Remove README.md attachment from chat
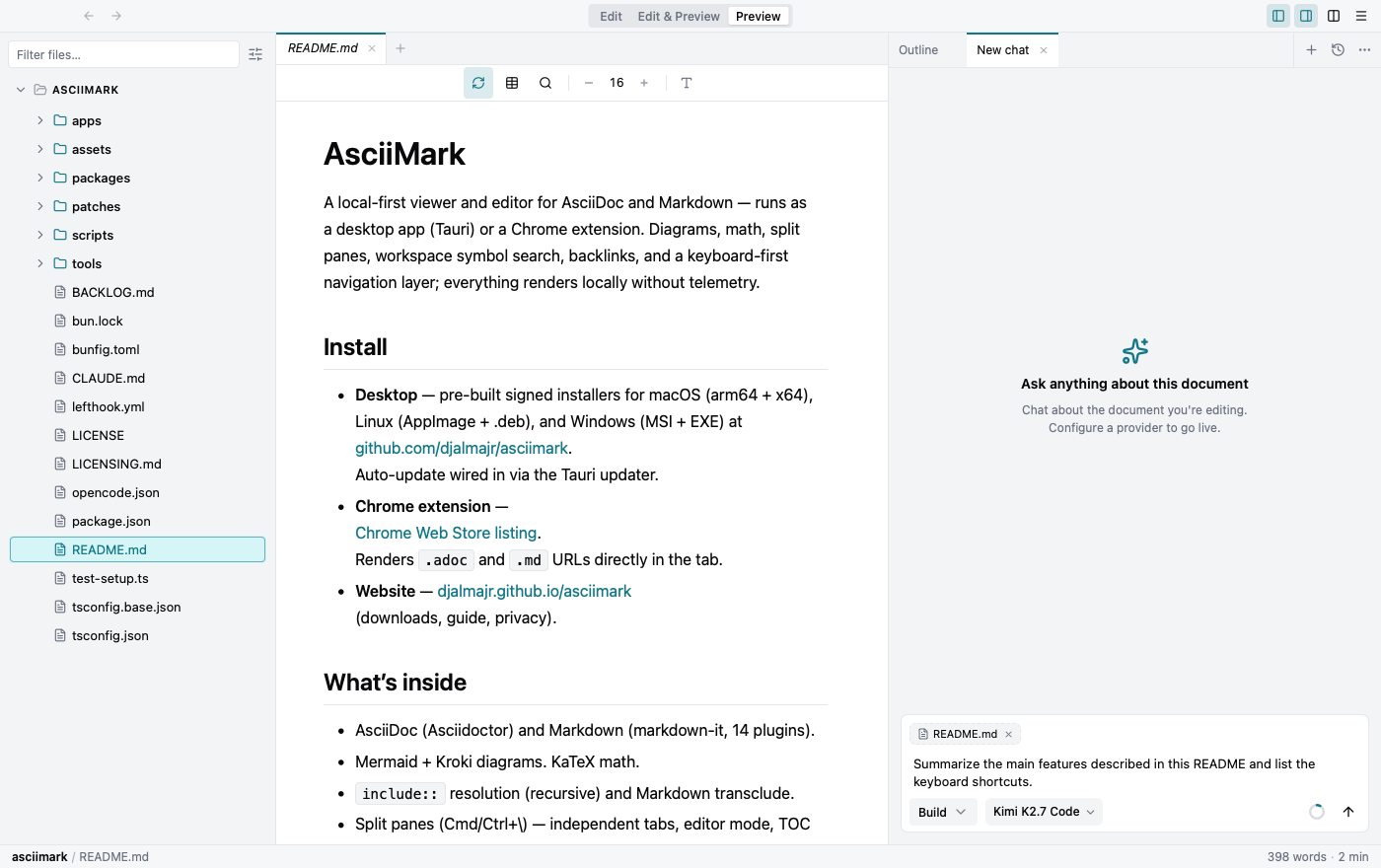Viewport: 1381px width, 868px height. pos(1008,734)
